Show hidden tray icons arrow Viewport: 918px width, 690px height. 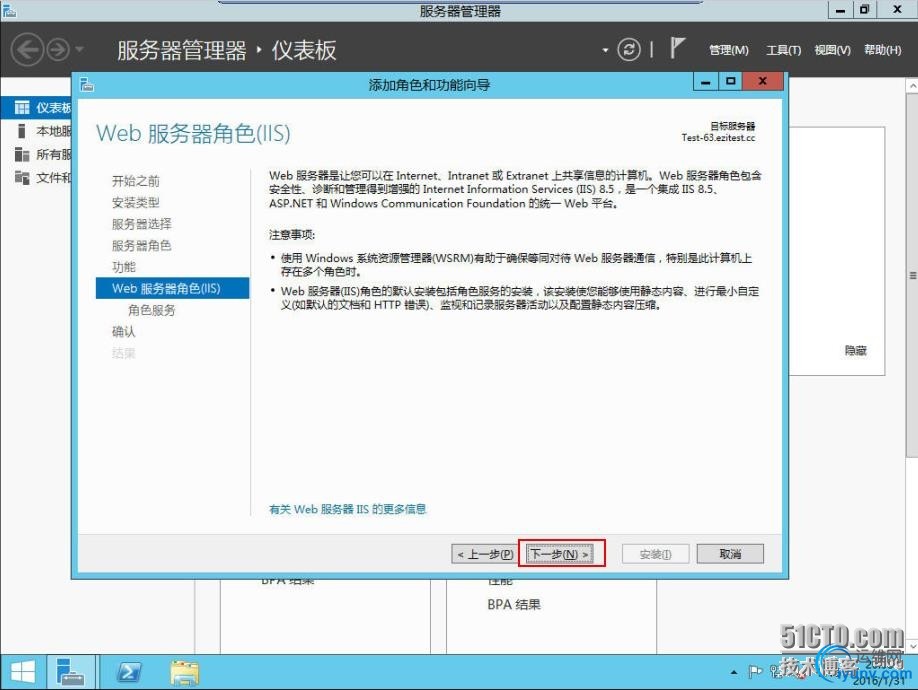click(734, 672)
